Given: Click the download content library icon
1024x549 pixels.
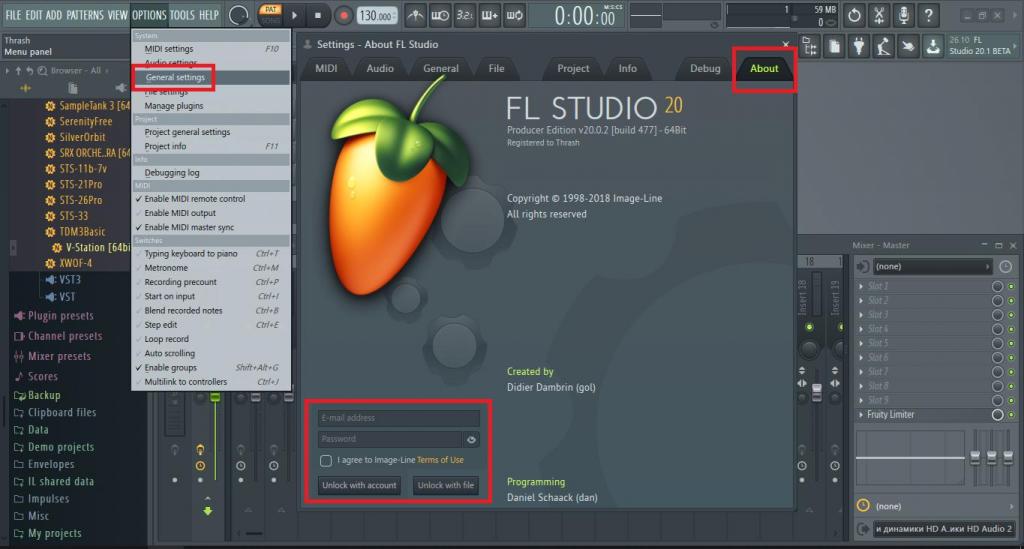Looking at the screenshot, I should (933, 46).
